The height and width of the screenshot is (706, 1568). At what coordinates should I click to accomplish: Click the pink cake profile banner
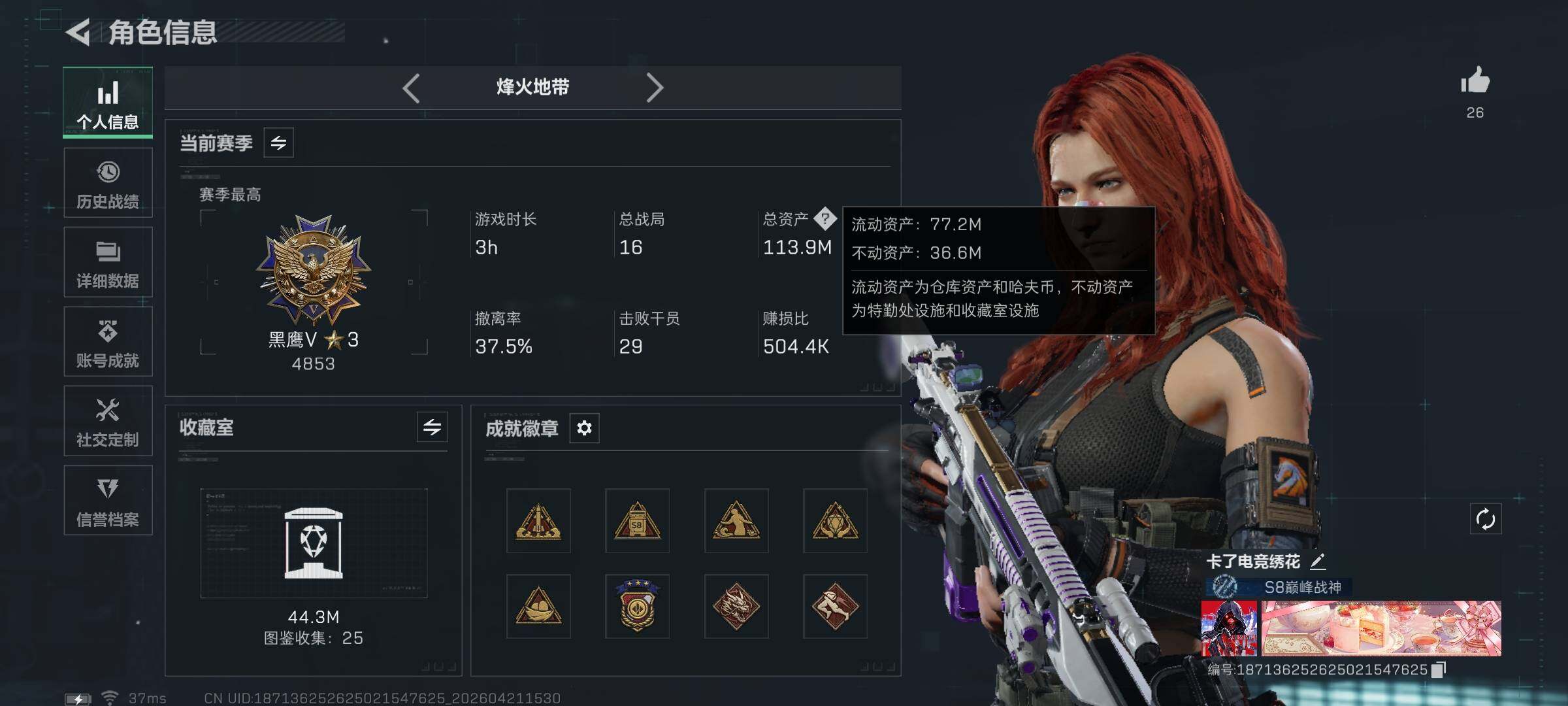point(1380,628)
